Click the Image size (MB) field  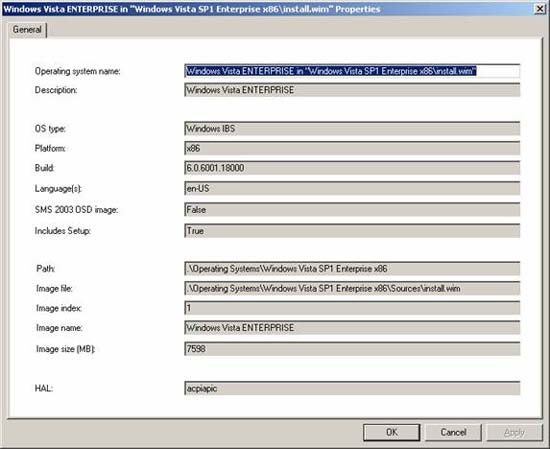tap(352, 349)
